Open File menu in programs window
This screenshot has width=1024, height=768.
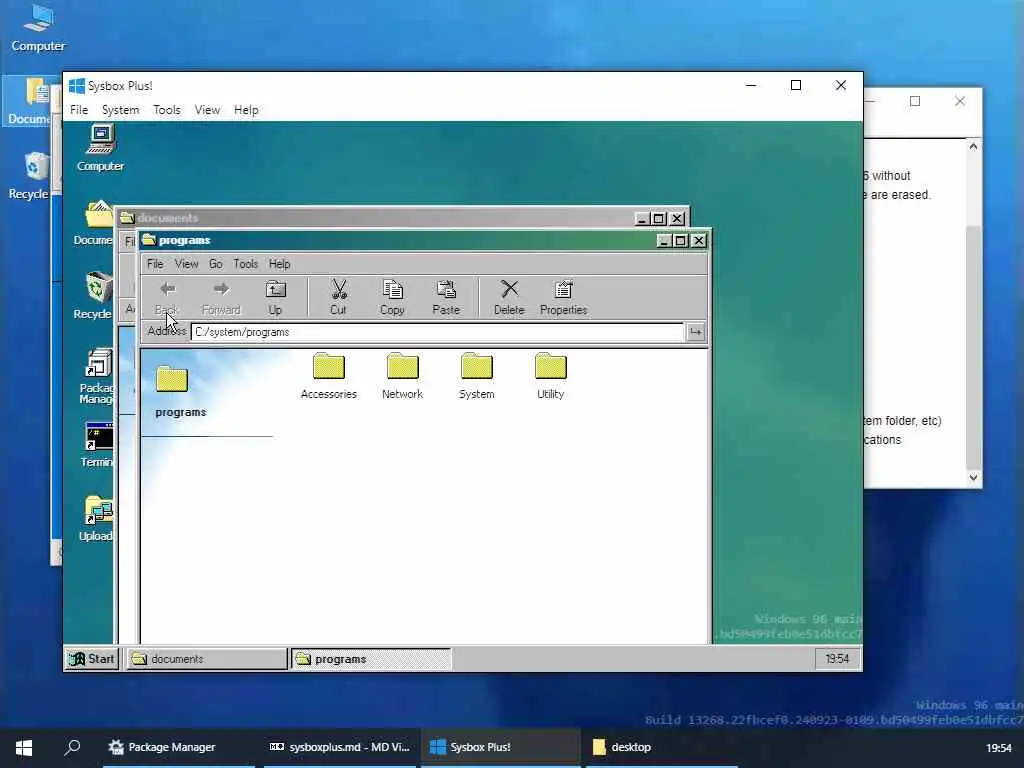(155, 264)
